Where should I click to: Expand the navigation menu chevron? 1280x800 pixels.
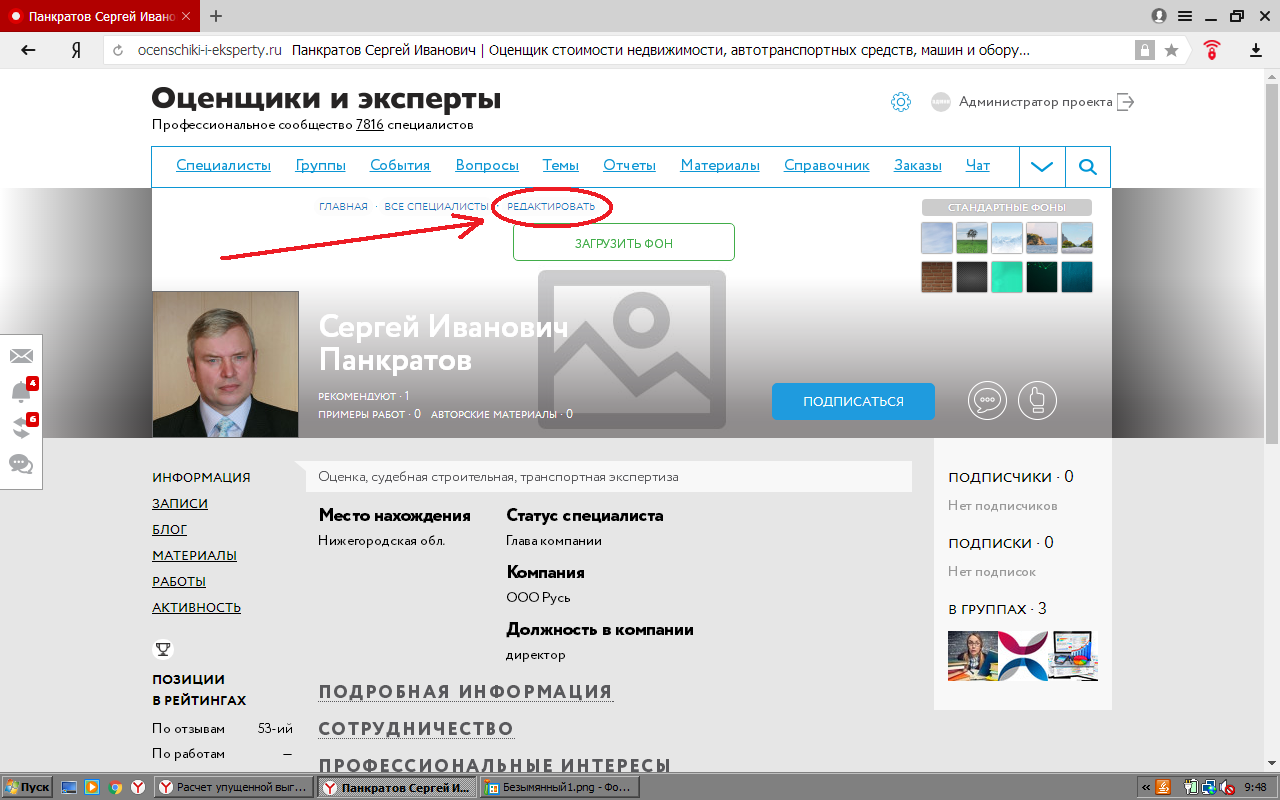point(1042,167)
